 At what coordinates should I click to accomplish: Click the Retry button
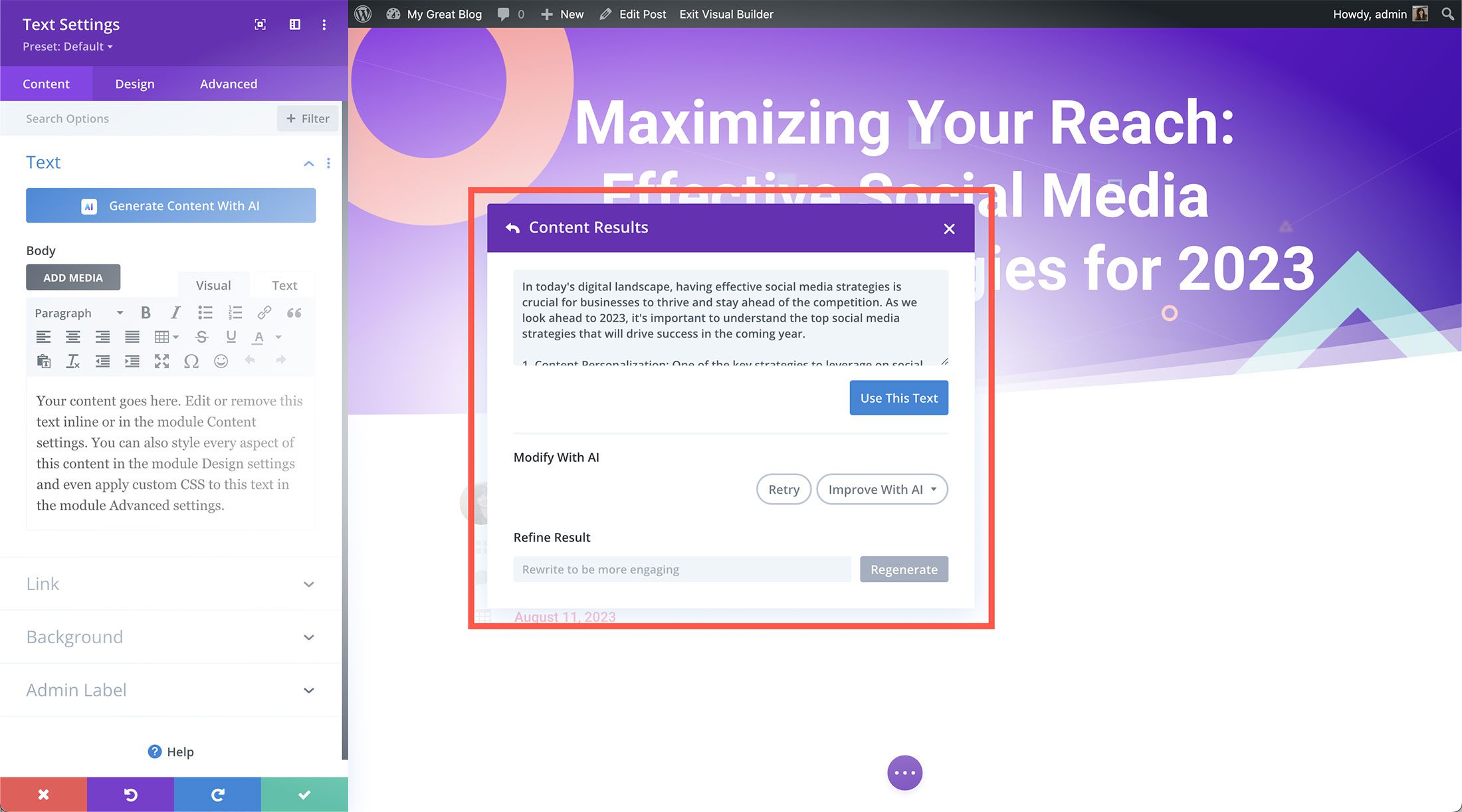pos(784,489)
